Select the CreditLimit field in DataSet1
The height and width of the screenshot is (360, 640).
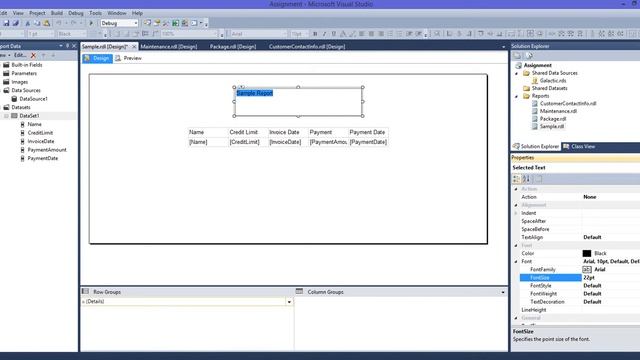(40, 133)
